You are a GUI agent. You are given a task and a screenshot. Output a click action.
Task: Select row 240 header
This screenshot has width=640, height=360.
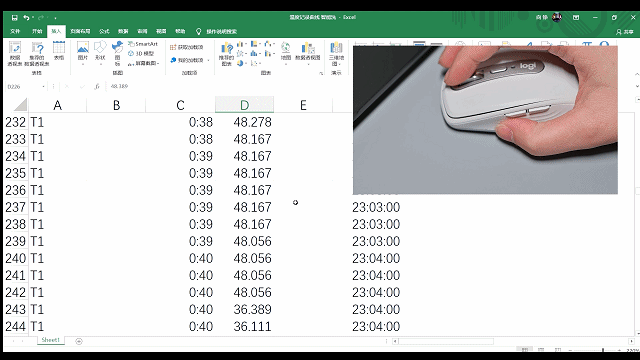(16, 258)
